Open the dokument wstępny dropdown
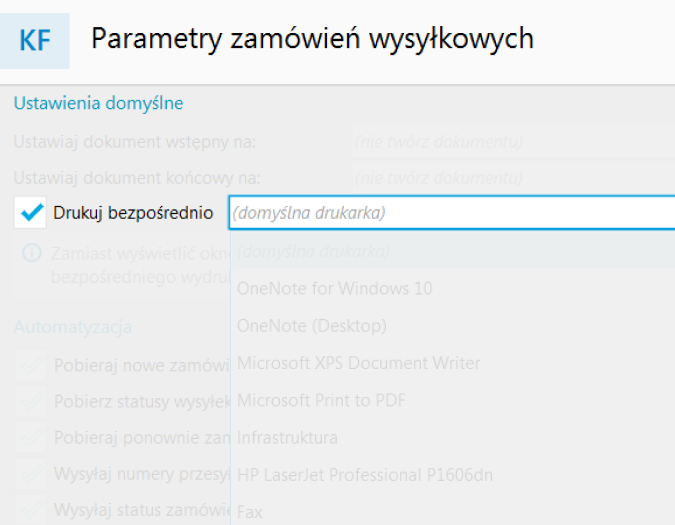675x525 pixels. [513, 142]
